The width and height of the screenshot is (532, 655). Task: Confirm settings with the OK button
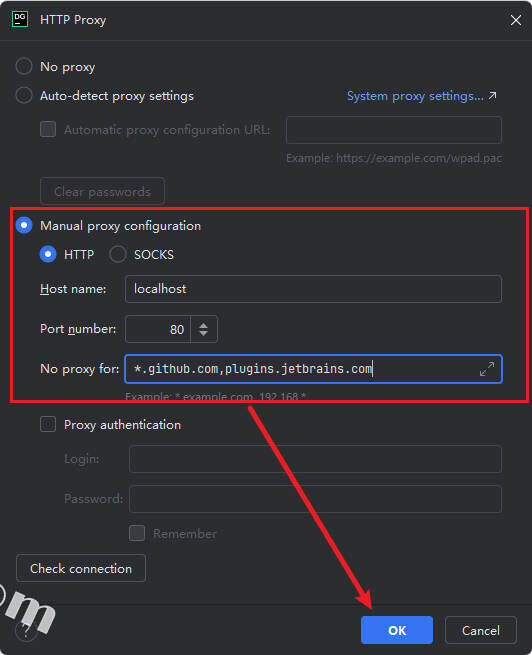pyautogui.click(x=397, y=630)
